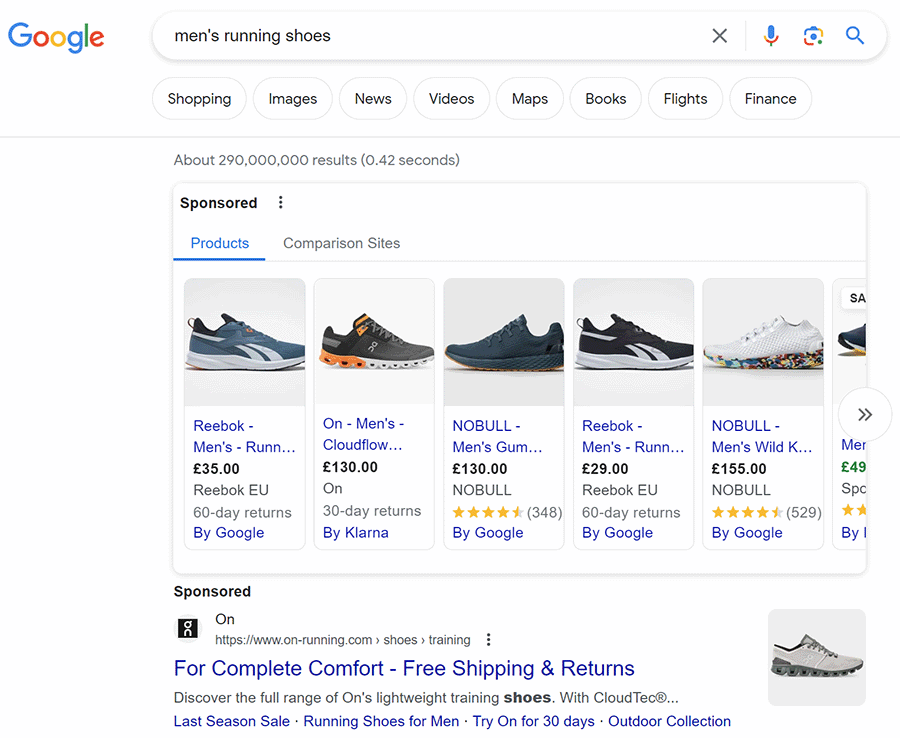Select the Videos filter chip
Image resolution: width=900 pixels, height=738 pixels.
point(452,99)
